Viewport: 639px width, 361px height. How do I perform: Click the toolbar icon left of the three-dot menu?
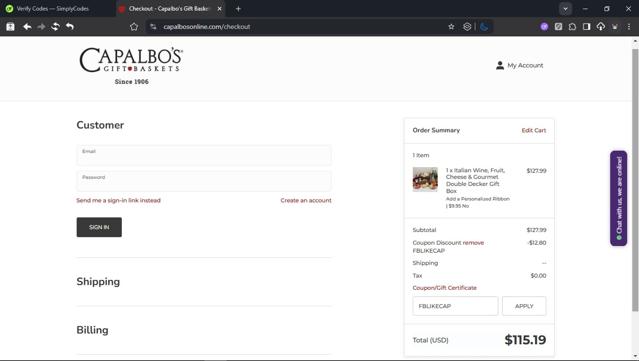click(615, 26)
